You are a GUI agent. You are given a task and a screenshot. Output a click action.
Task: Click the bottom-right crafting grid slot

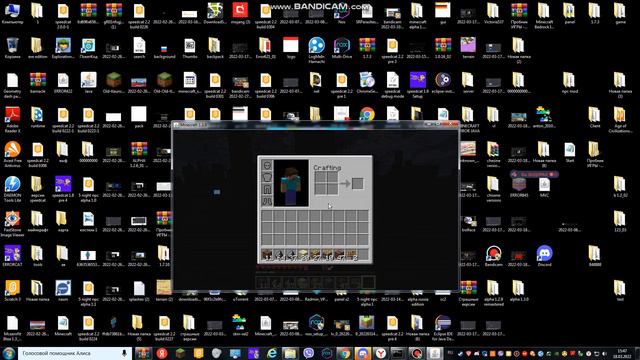coord(332,189)
